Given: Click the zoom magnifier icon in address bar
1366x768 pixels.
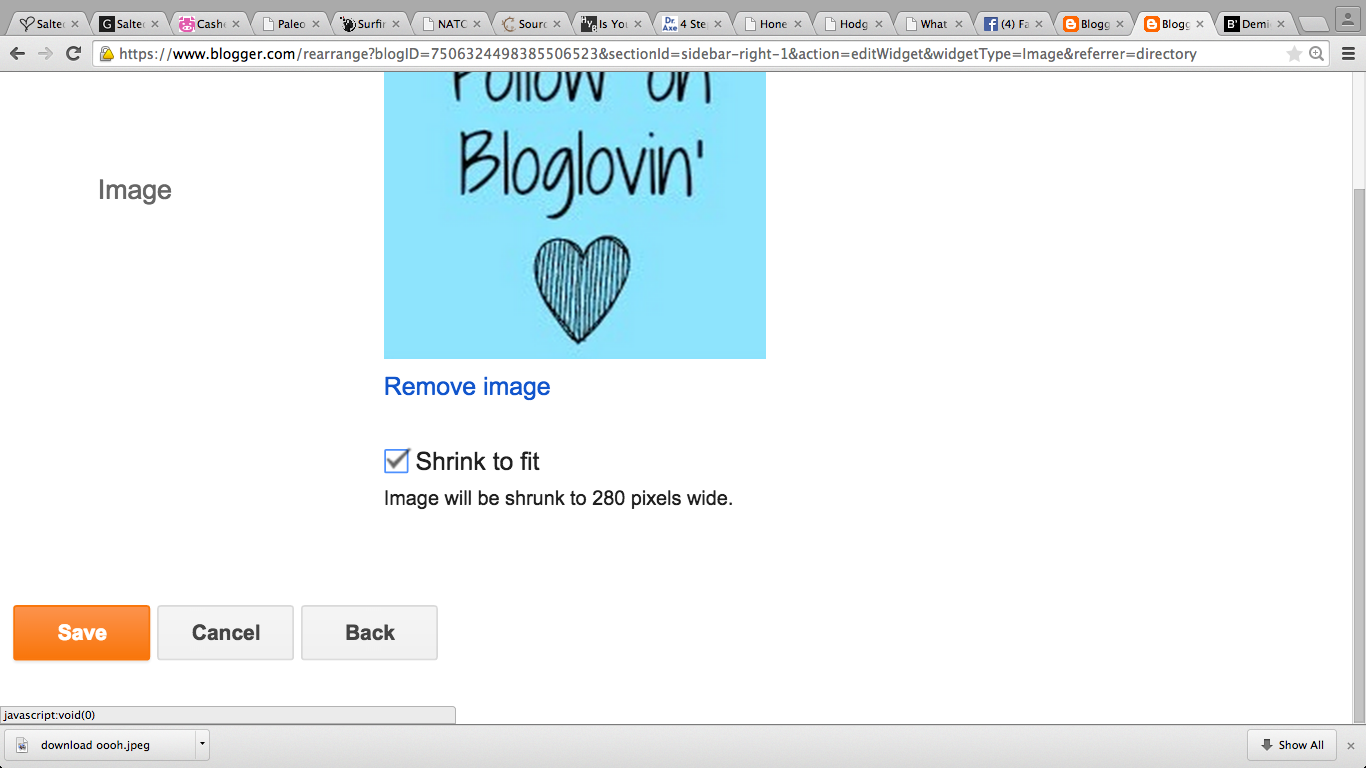Looking at the screenshot, I should [x=1317, y=54].
